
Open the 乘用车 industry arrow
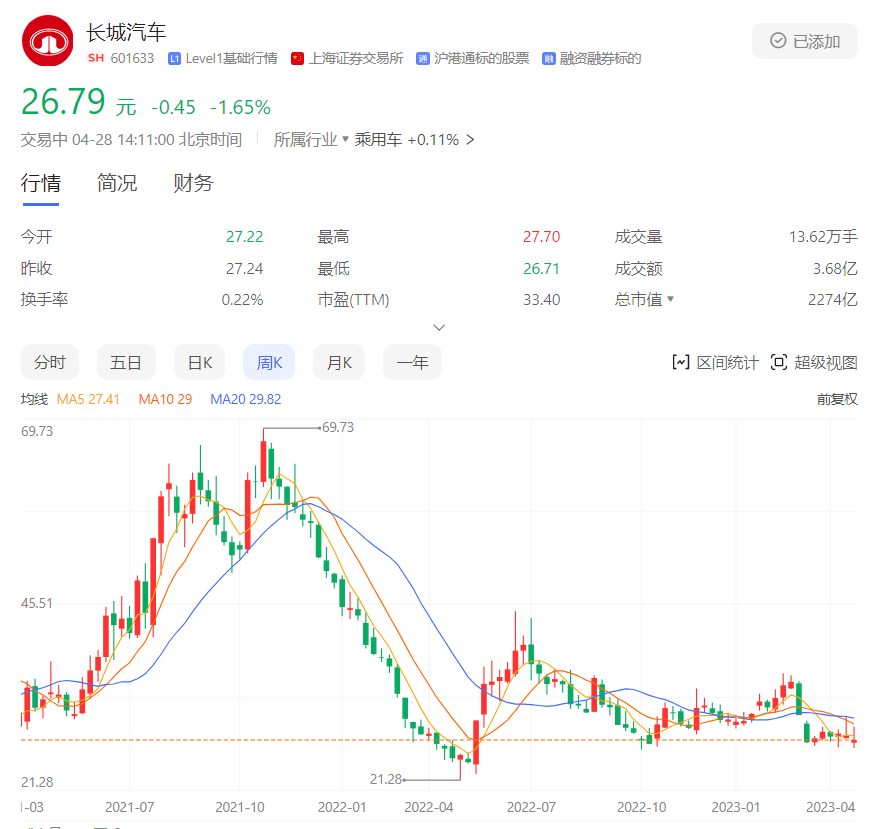(470, 139)
